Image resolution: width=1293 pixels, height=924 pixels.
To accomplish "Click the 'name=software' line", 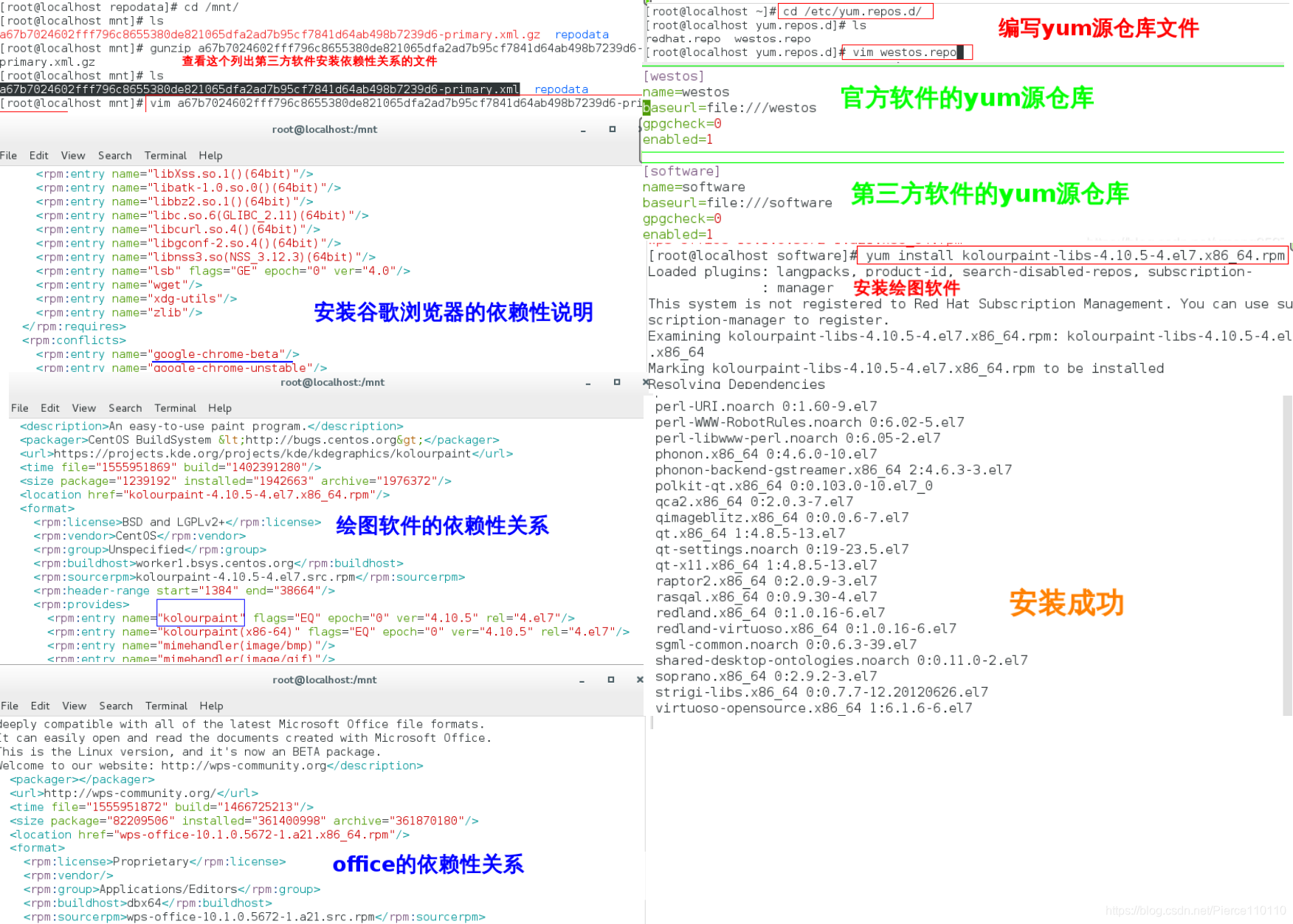I will pos(694,187).
